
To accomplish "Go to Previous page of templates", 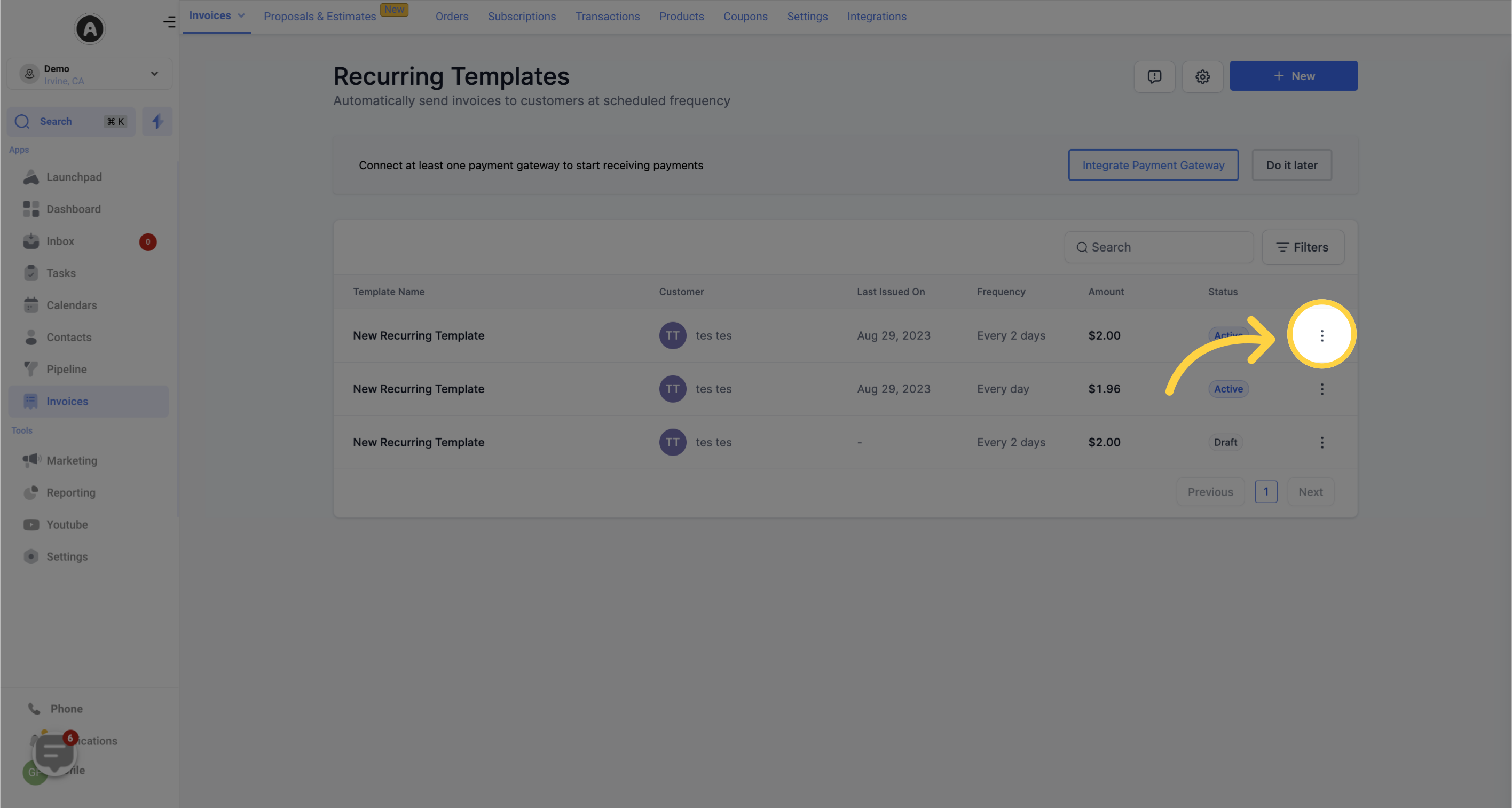I will [1210, 492].
